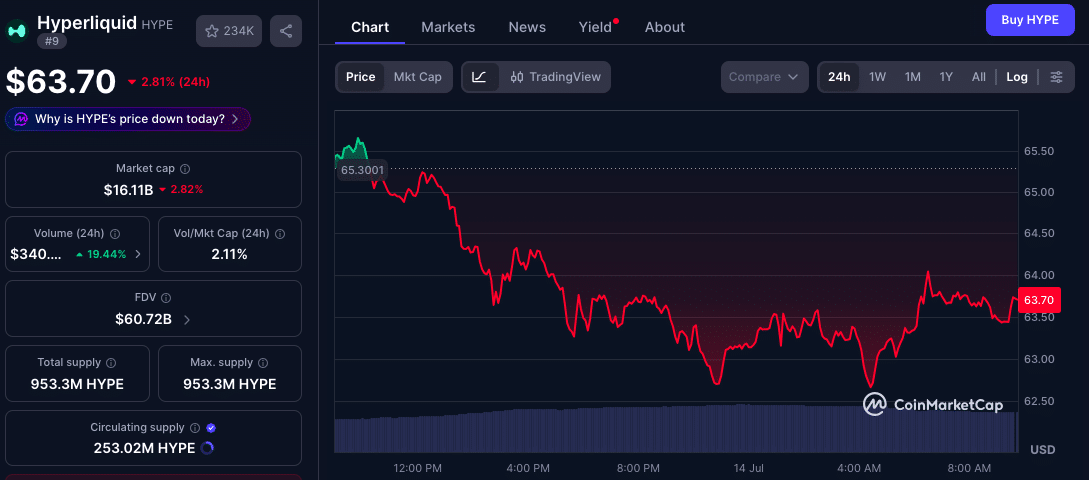1089x480 pixels.
Task: Click the USD currency label on chart
Action: 1042,450
